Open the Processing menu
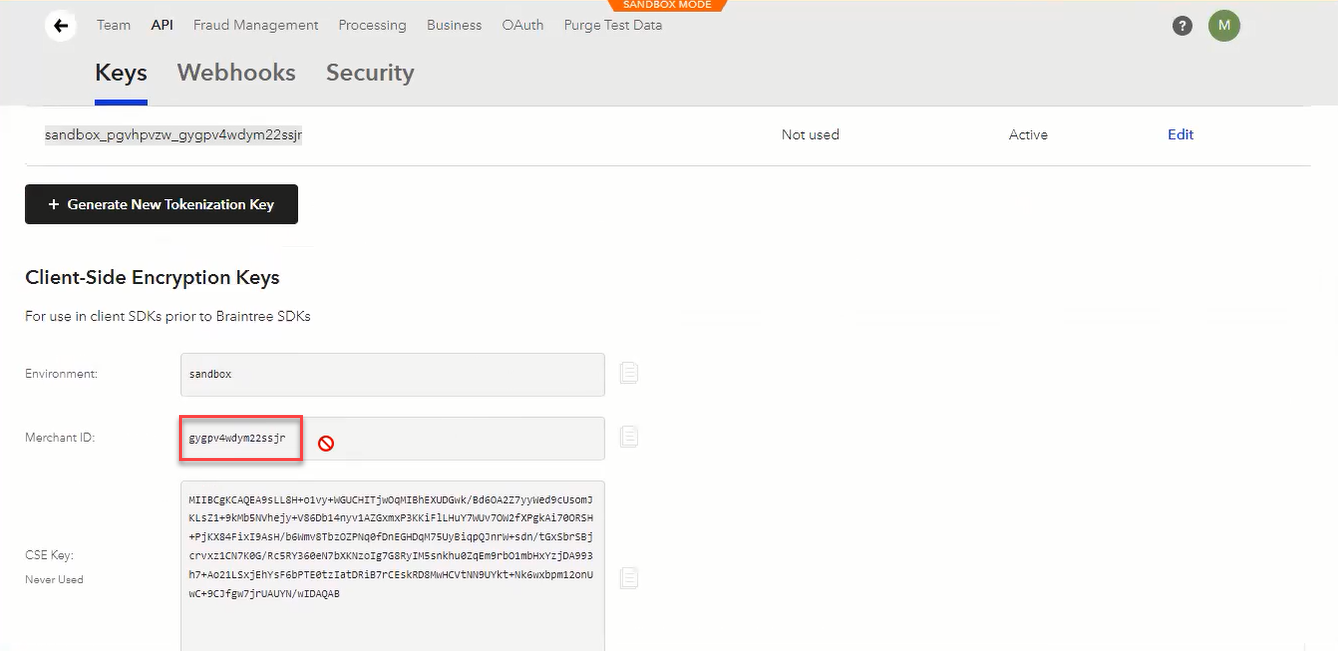This screenshot has height=651, width=1338. pos(372,25)
